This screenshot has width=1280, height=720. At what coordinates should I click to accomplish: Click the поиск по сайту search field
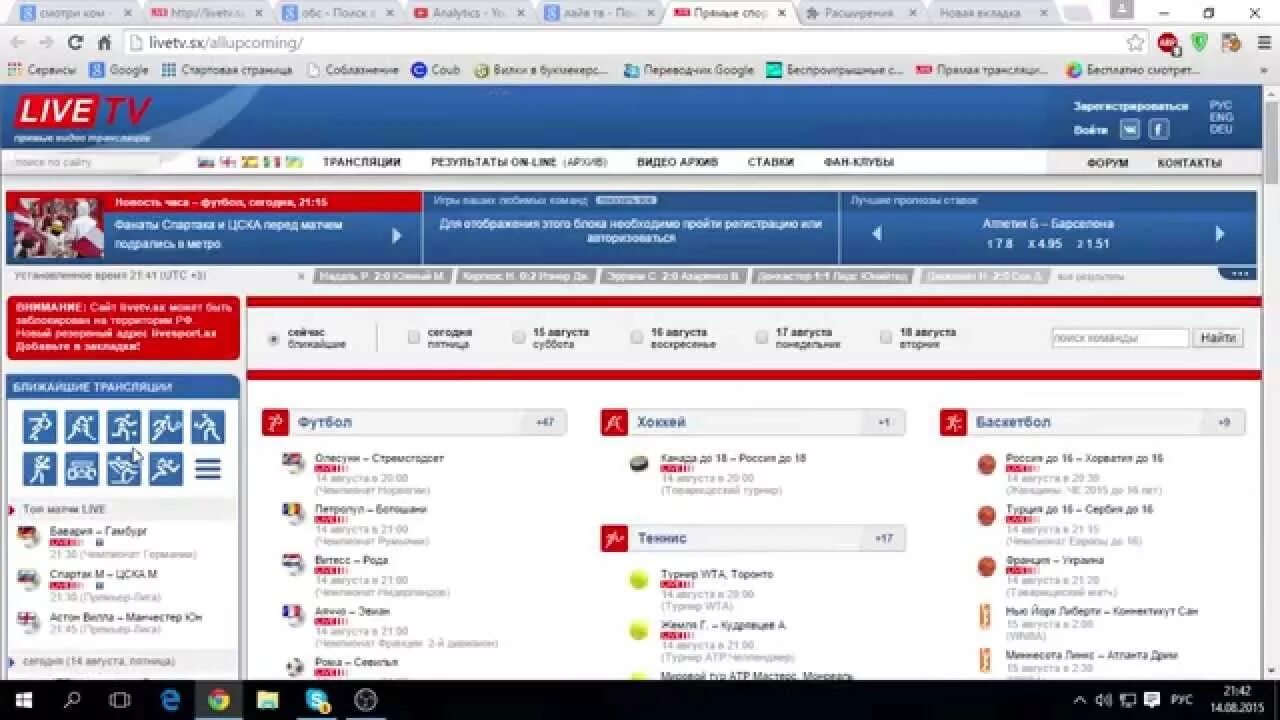pyautogui.click(x=83, y=162)
